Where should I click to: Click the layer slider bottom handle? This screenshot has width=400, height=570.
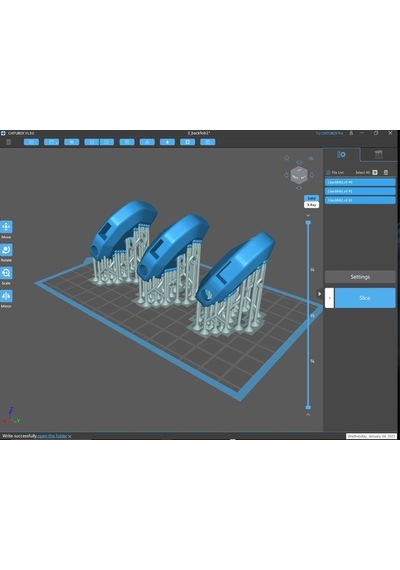(308, 408)
